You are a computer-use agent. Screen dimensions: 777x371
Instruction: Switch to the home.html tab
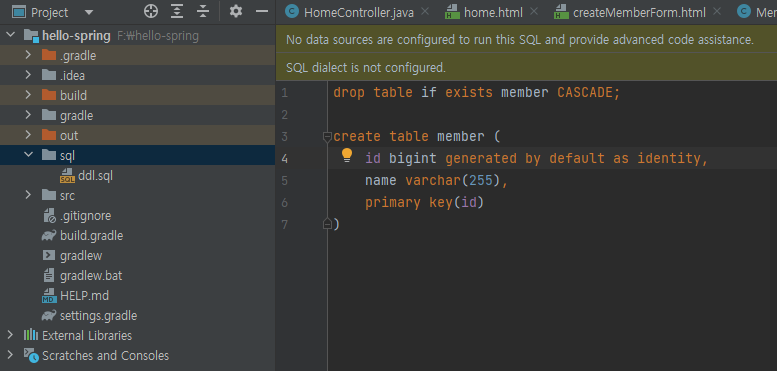pos(493,12)
